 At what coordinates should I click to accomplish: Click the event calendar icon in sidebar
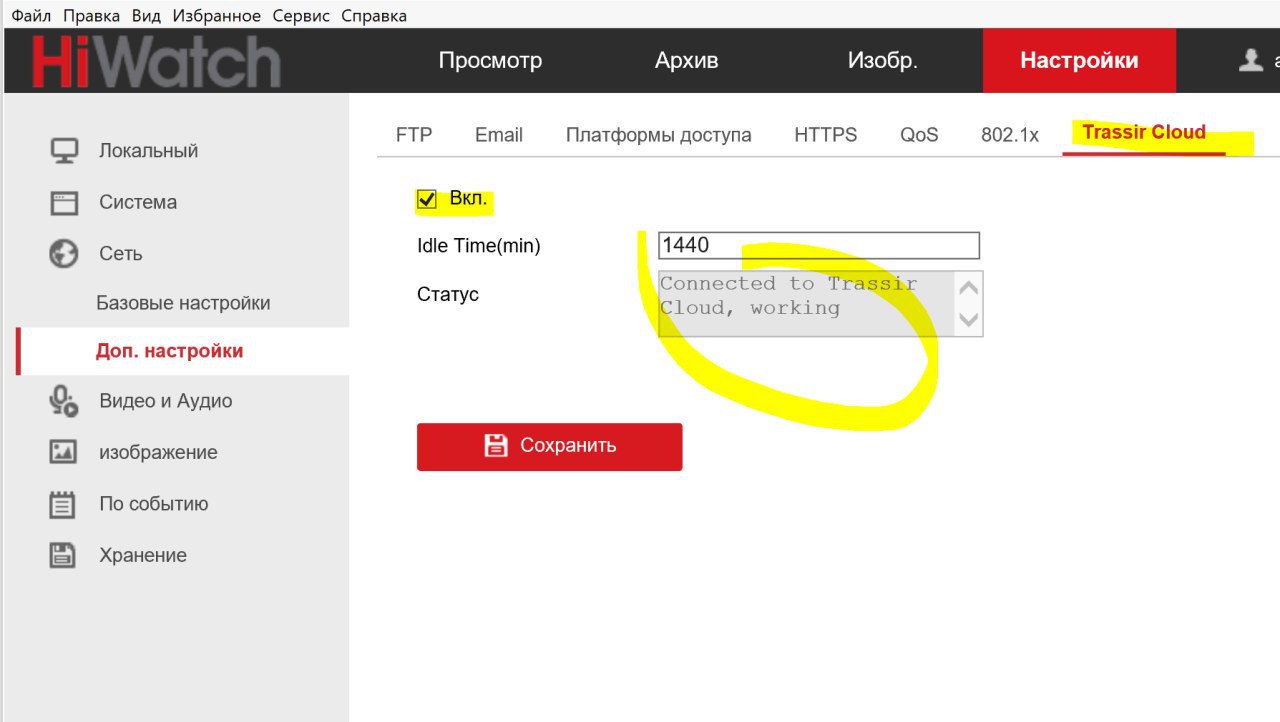click(x=63, y=504)
